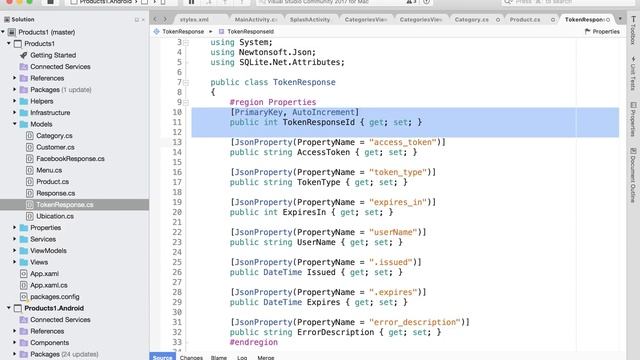
Task: Click the Properties region flag button
Action: tap(602, 31)
